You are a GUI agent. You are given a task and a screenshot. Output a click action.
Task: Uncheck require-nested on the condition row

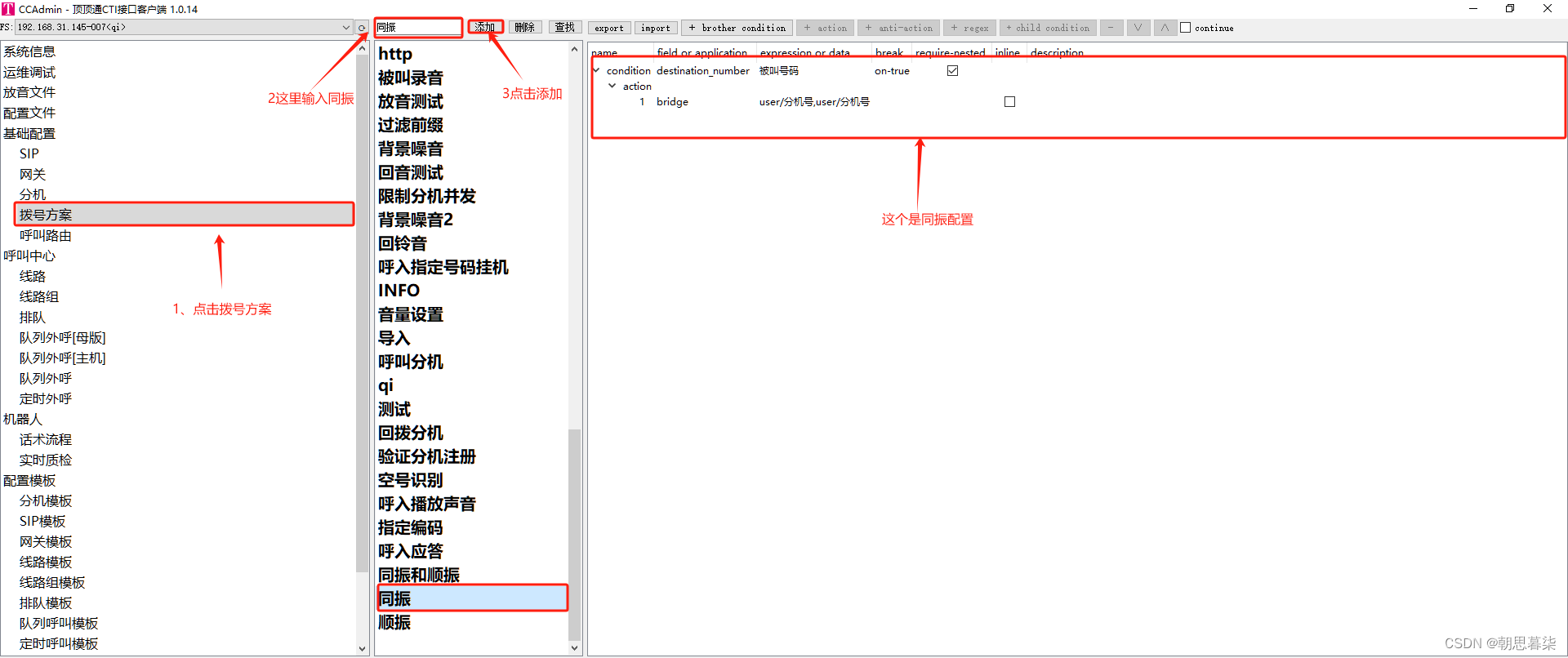pos(952,71)
